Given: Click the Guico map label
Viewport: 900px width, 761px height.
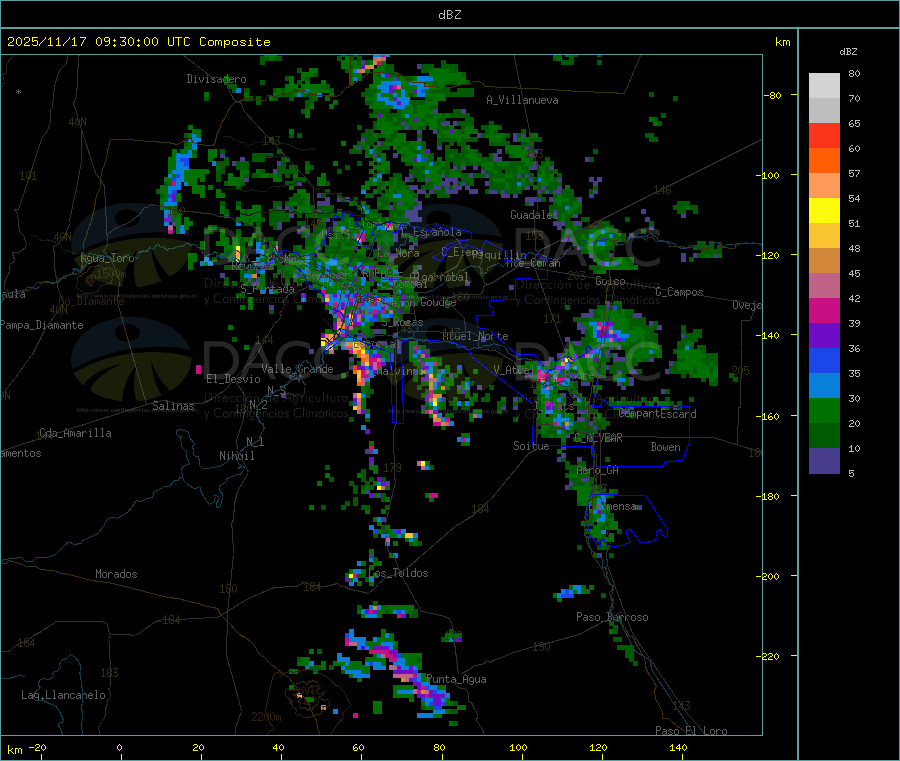Looking at the screenshot, I should [610, 281].
